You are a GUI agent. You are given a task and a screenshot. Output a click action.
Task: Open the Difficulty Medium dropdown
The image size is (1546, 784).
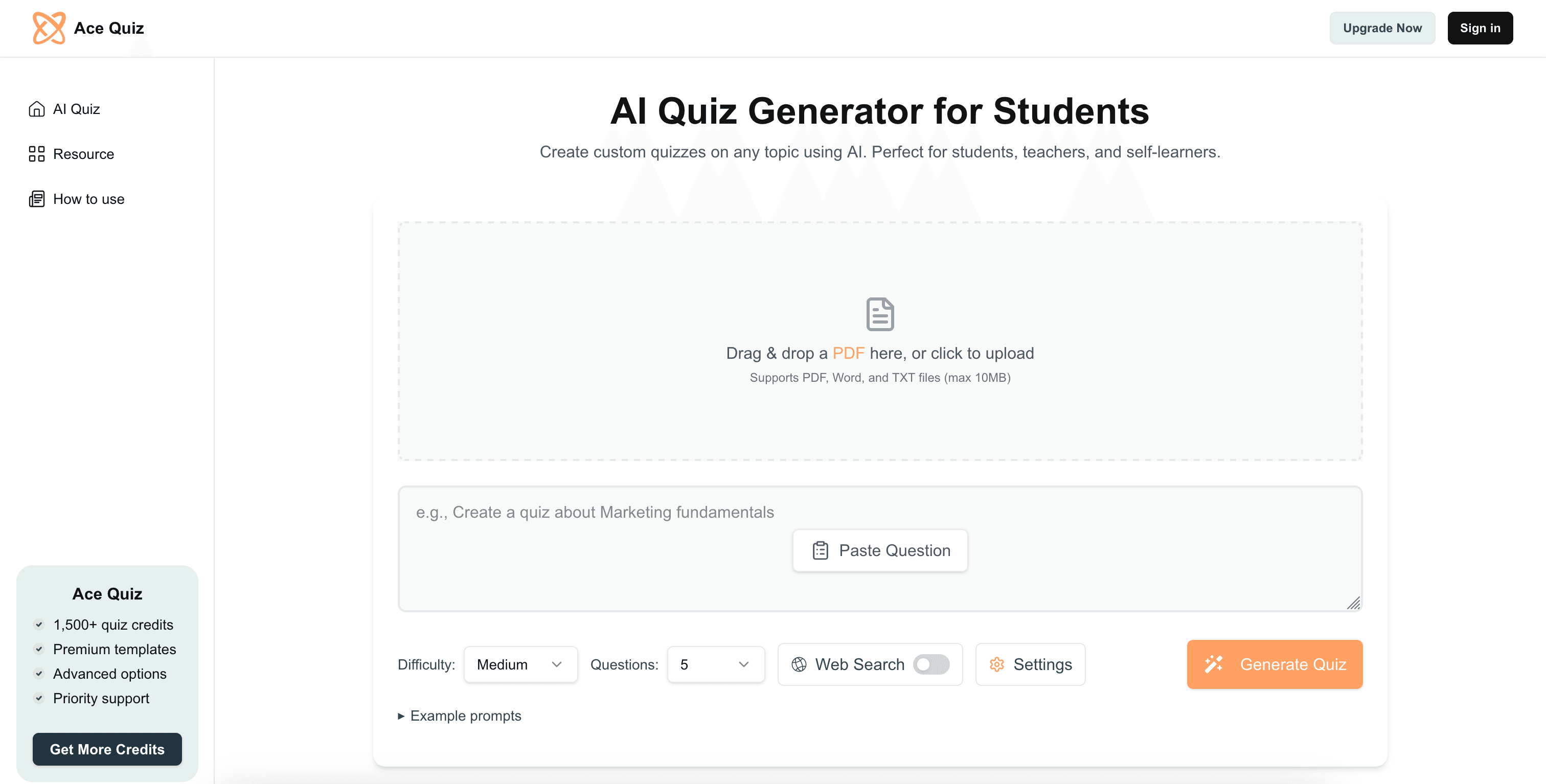tap(520, 664)
